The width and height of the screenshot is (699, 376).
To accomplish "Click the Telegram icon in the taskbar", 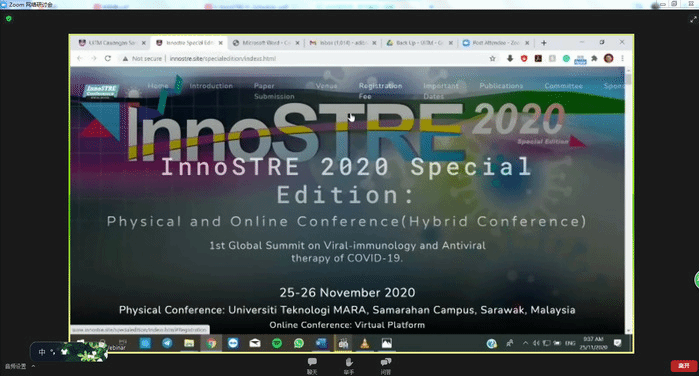I will pyautogui.click(x=167, y=343).
